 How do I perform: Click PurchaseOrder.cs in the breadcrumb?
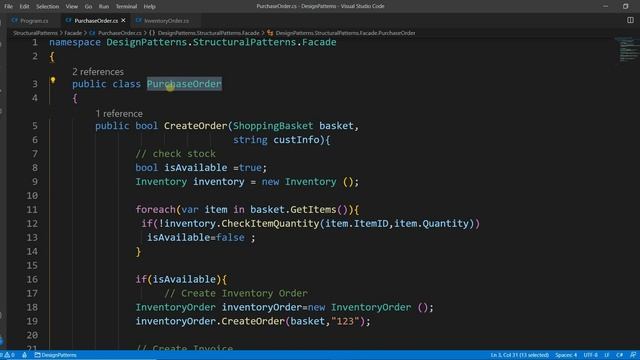point(120,33)
